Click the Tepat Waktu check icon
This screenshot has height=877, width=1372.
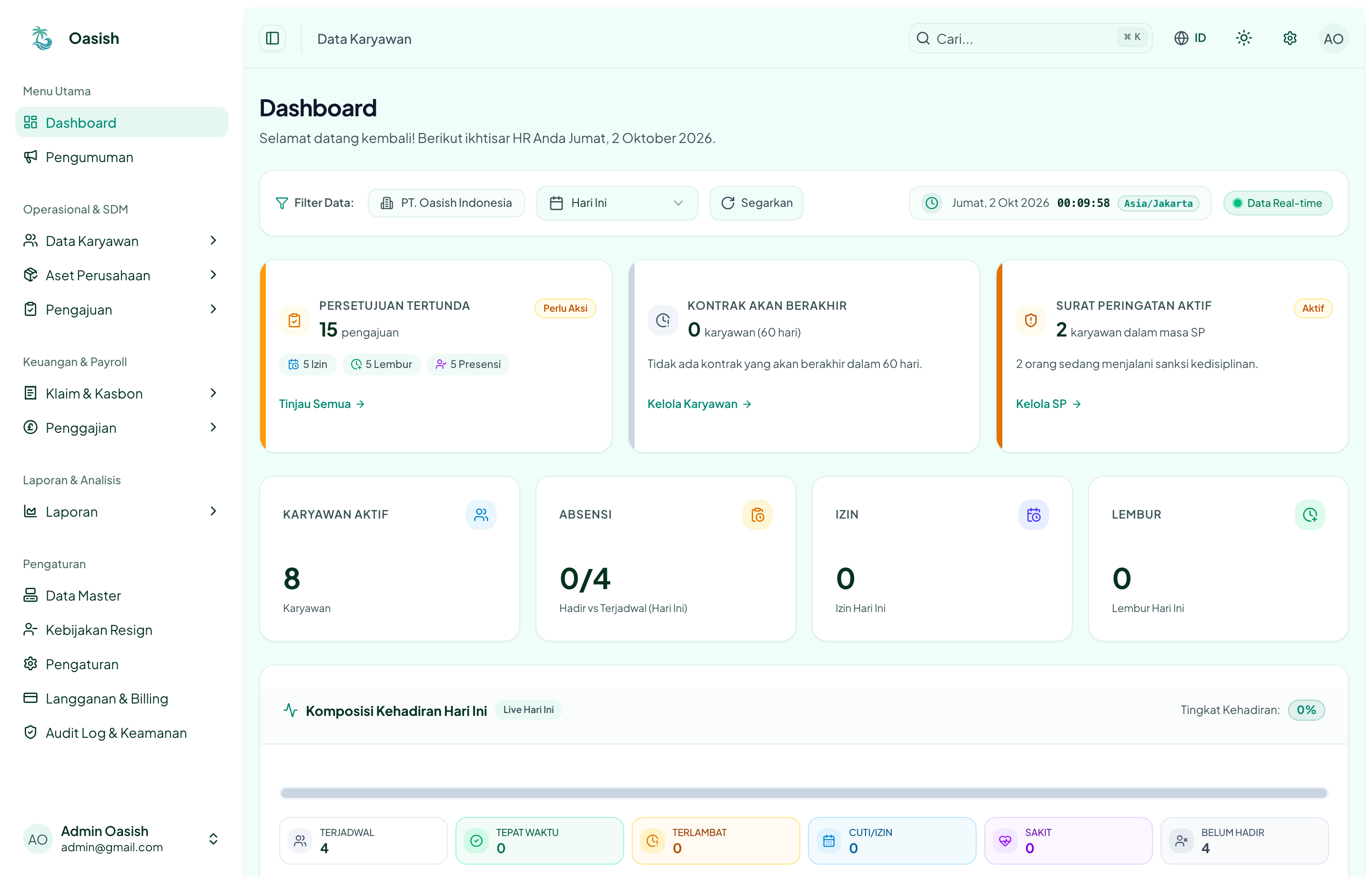click(476, 840)
